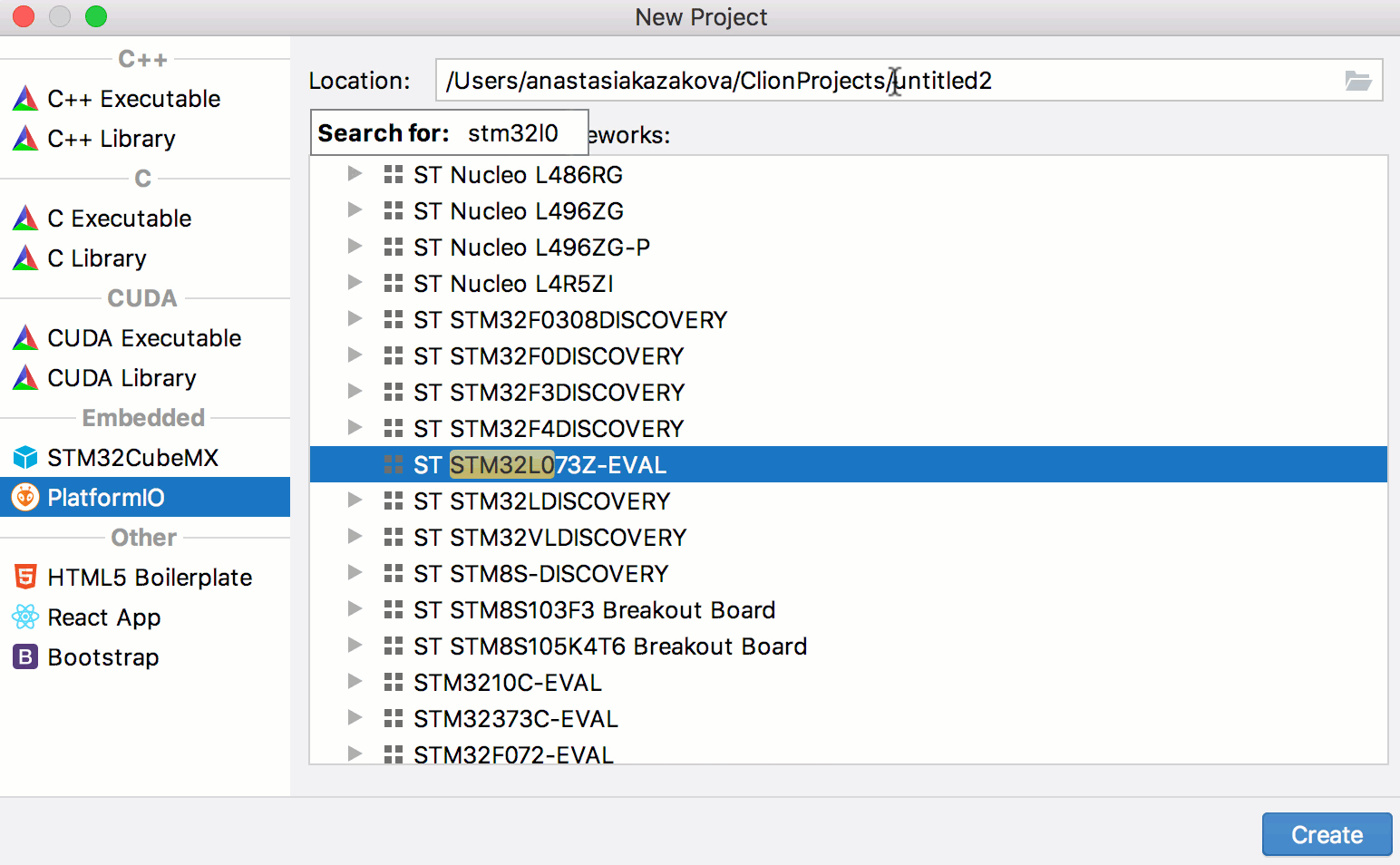This screenshot has width=1400, height=865.
Task: Choose the C Executable project type
Action: tap(145, 218)
